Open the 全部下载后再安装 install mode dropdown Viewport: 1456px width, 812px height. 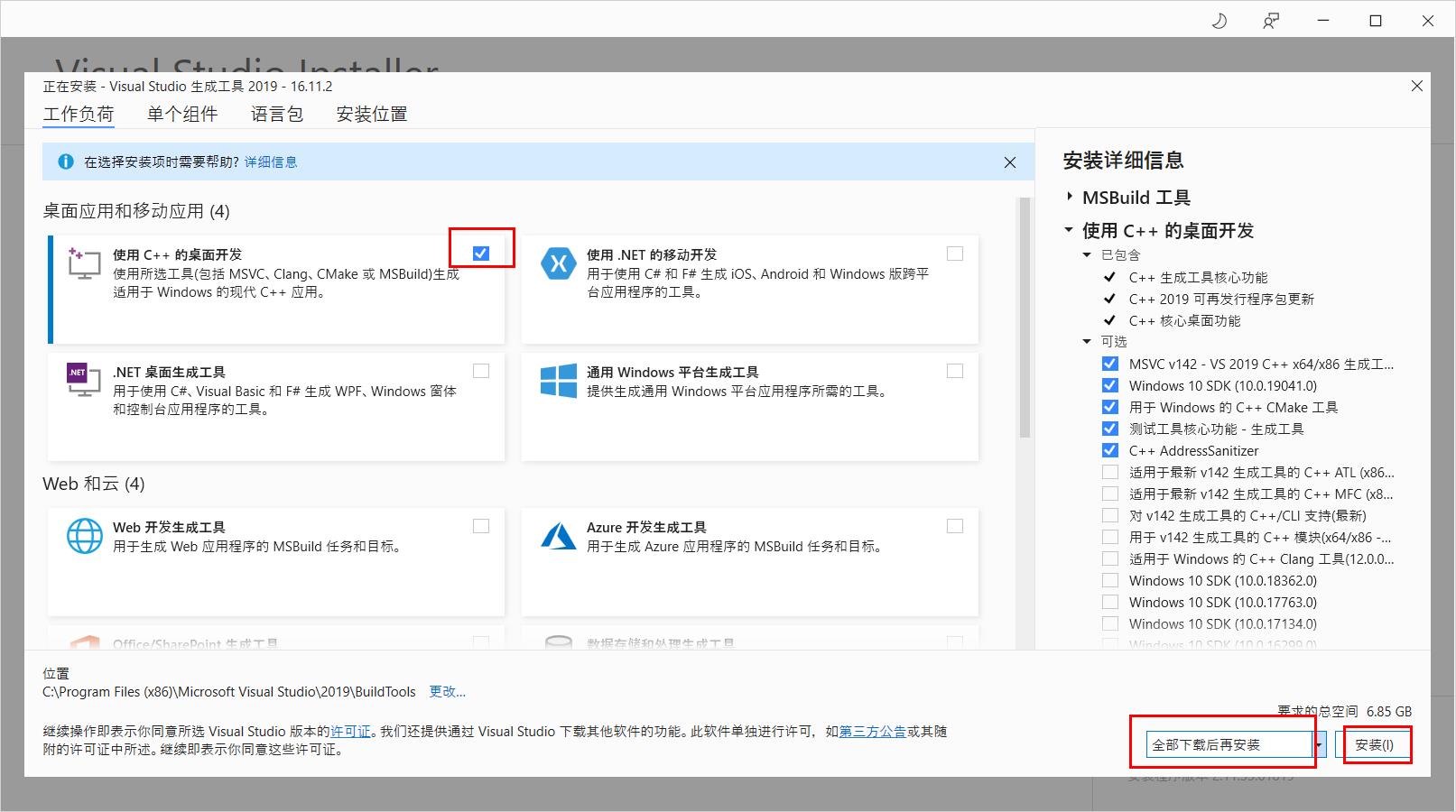click(x=1229, y=744)
